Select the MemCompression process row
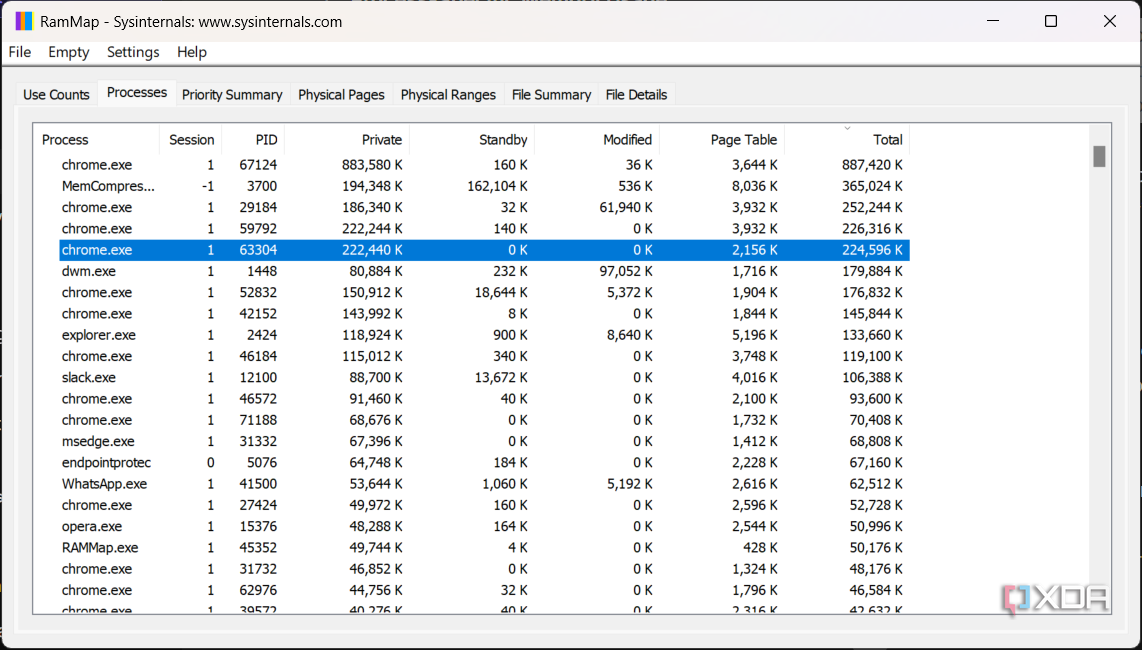 (108, 186)
